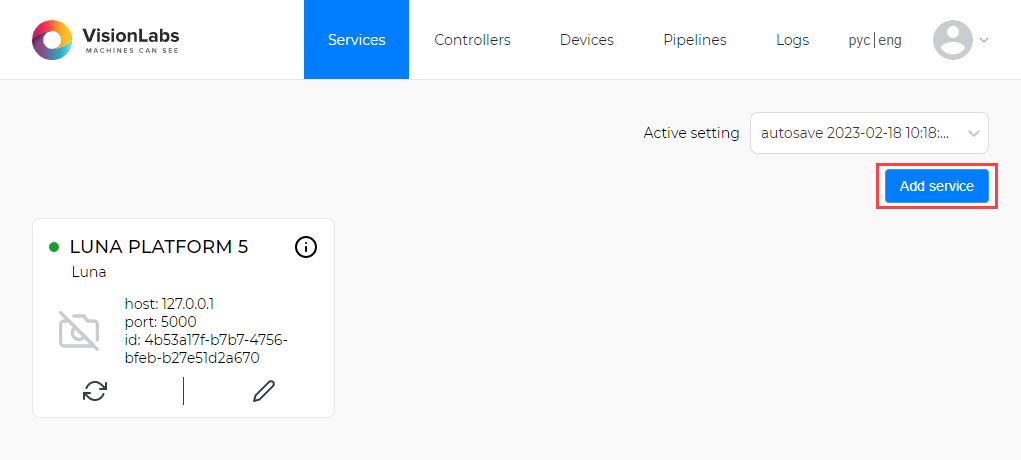Screen dimensions: 1021x460
Task: Click the crossed-out camera icon
Action: click(79, 331)
